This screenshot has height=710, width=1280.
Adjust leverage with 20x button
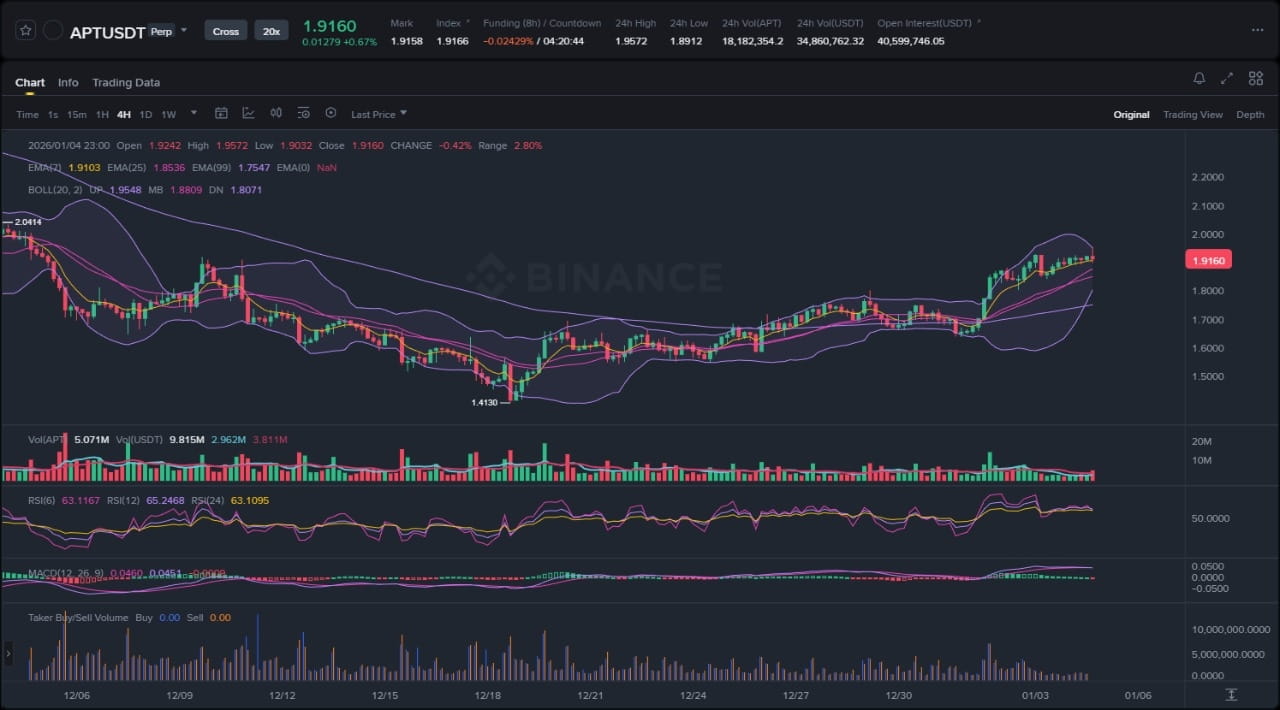point(271,31)
